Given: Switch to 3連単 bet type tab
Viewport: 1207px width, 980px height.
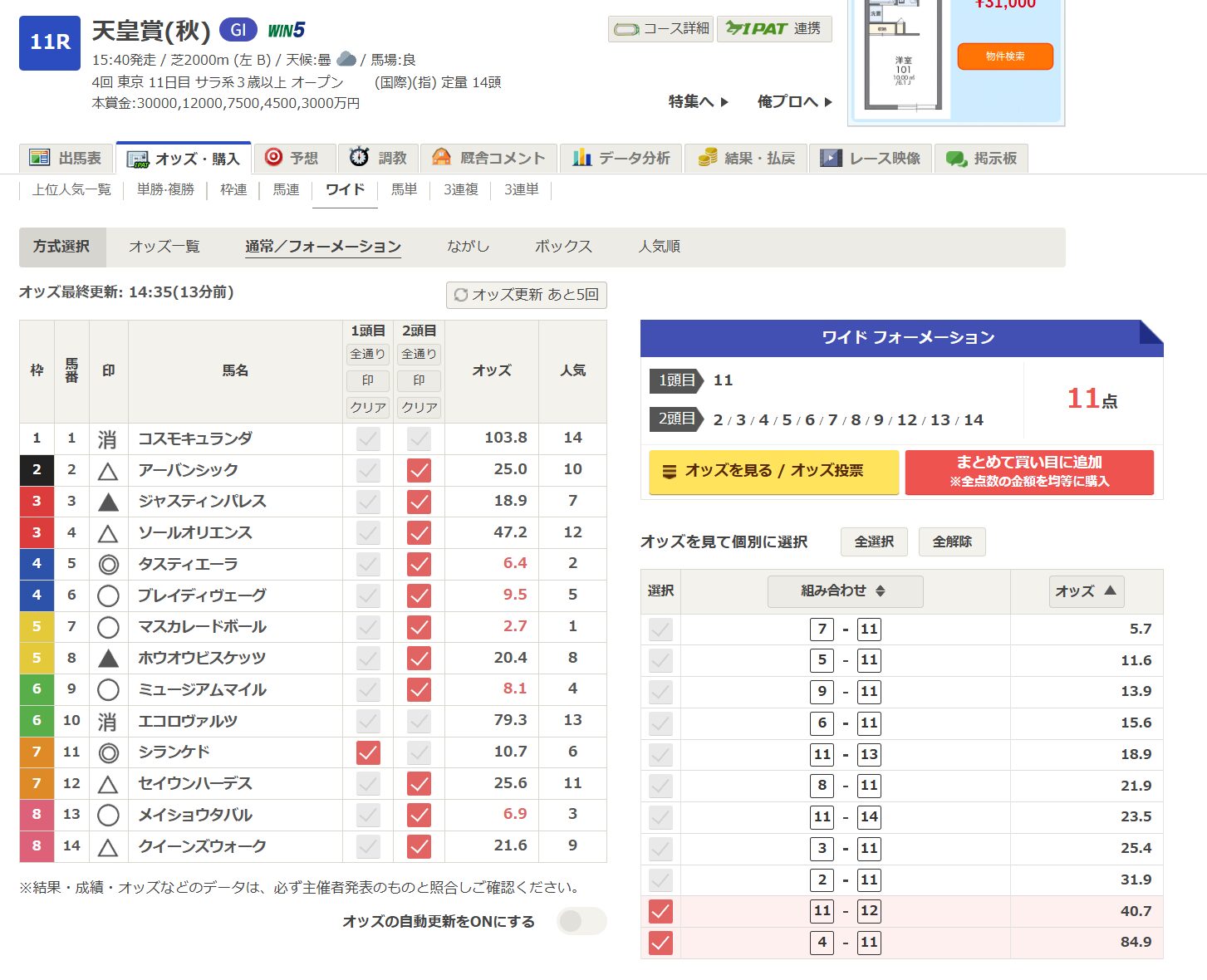Looking at the screenshot, I should pyautogui.click(x=521, y=189).
